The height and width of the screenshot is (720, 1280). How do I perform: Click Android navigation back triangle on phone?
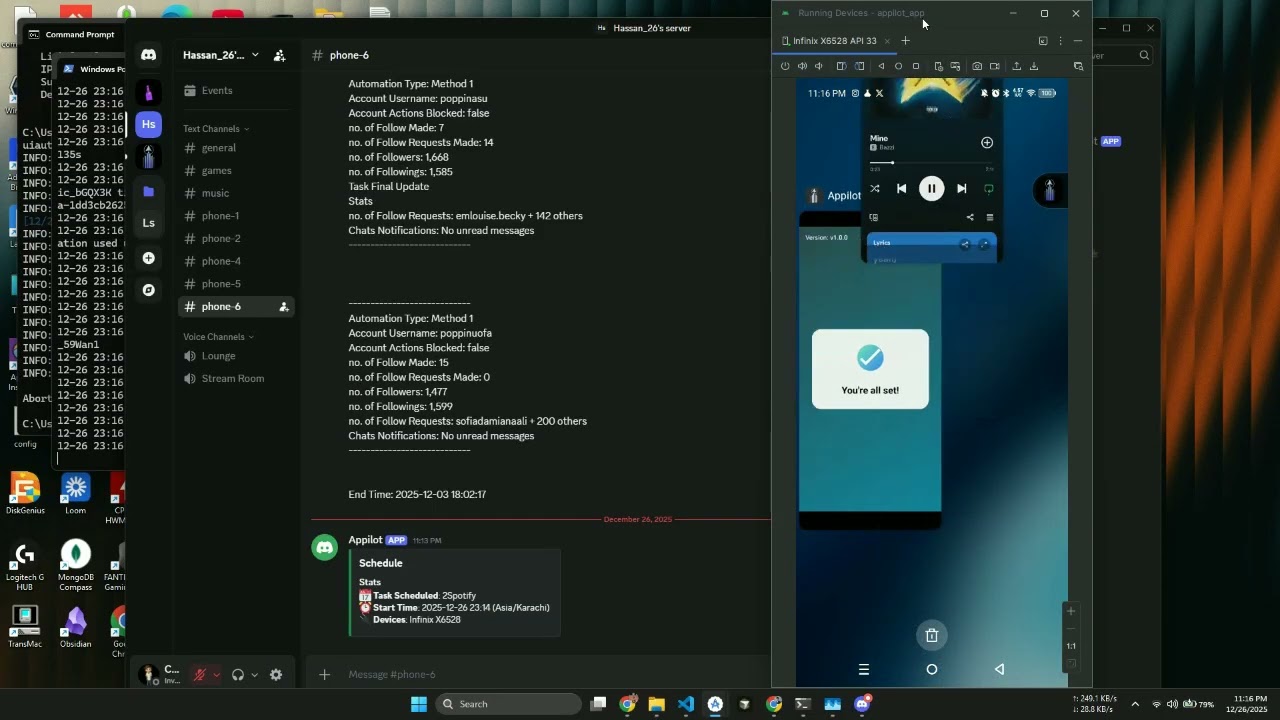tap(999, 670)
